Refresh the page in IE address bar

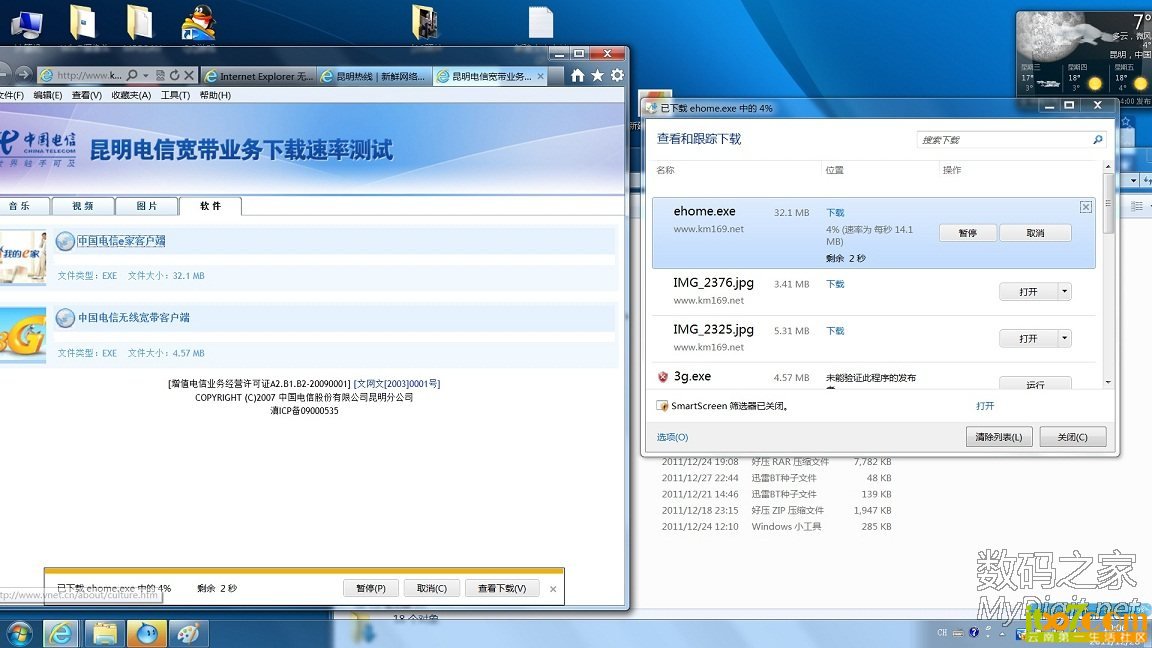(x=174, y=75)
